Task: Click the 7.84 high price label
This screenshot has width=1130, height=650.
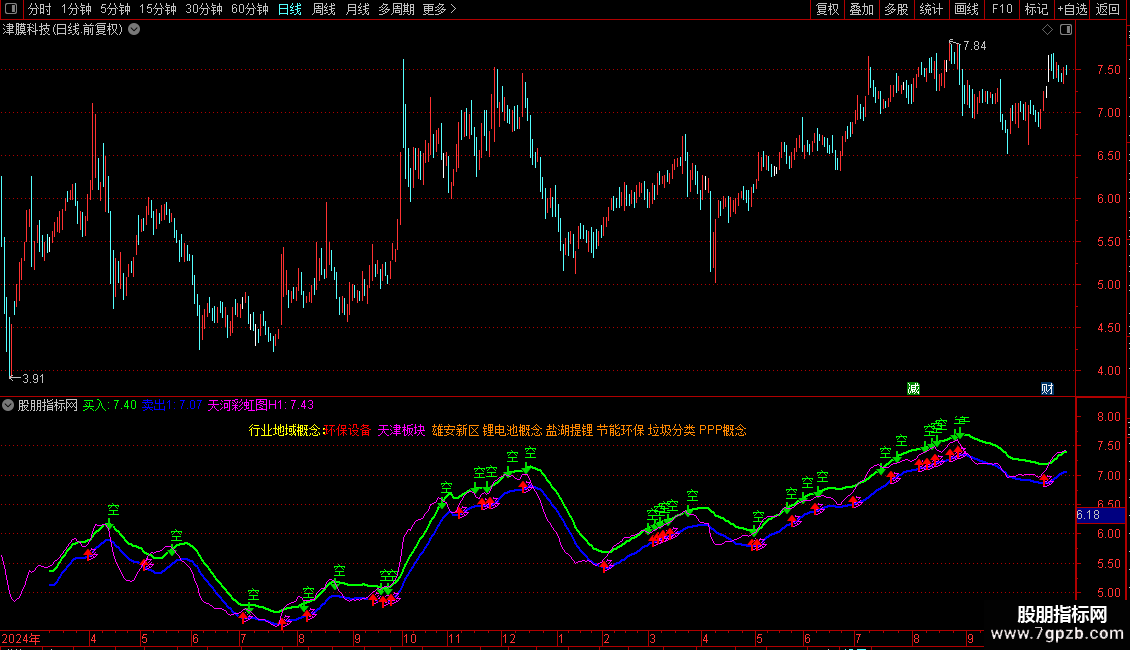Action: [x=974, y=46]
